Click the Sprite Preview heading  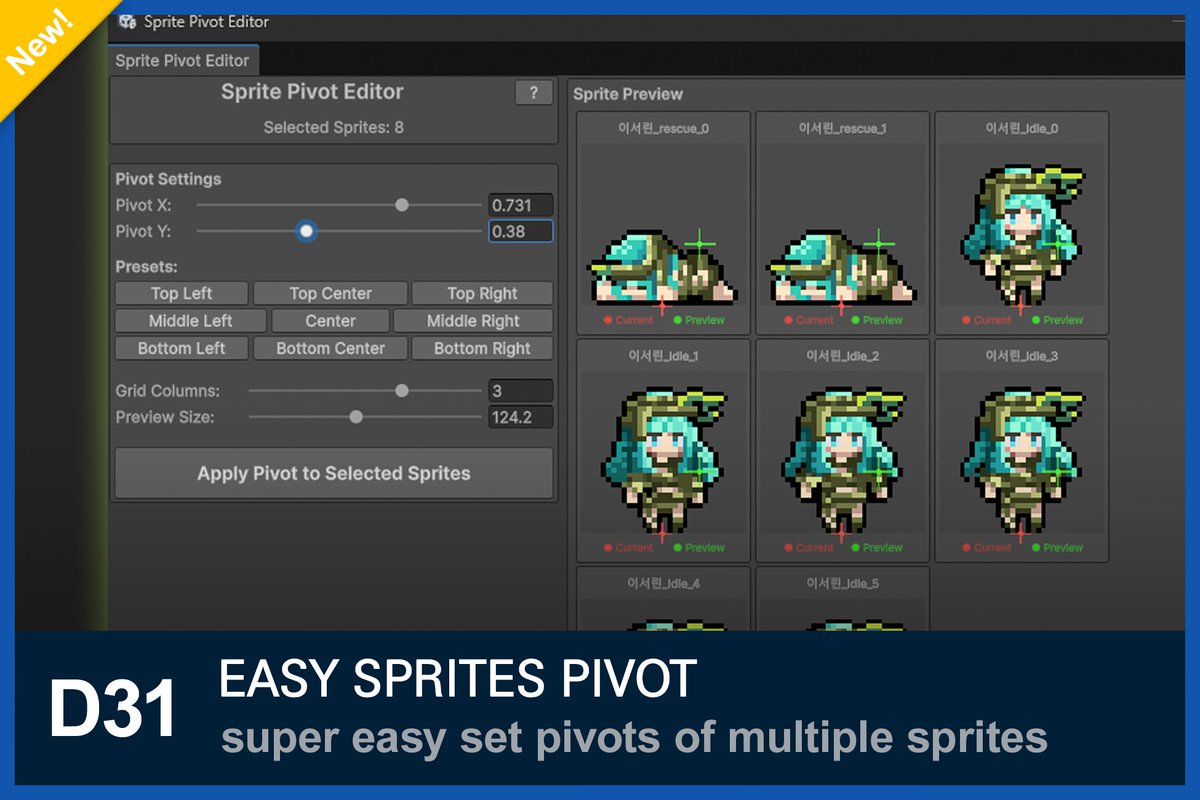point(628,94)
